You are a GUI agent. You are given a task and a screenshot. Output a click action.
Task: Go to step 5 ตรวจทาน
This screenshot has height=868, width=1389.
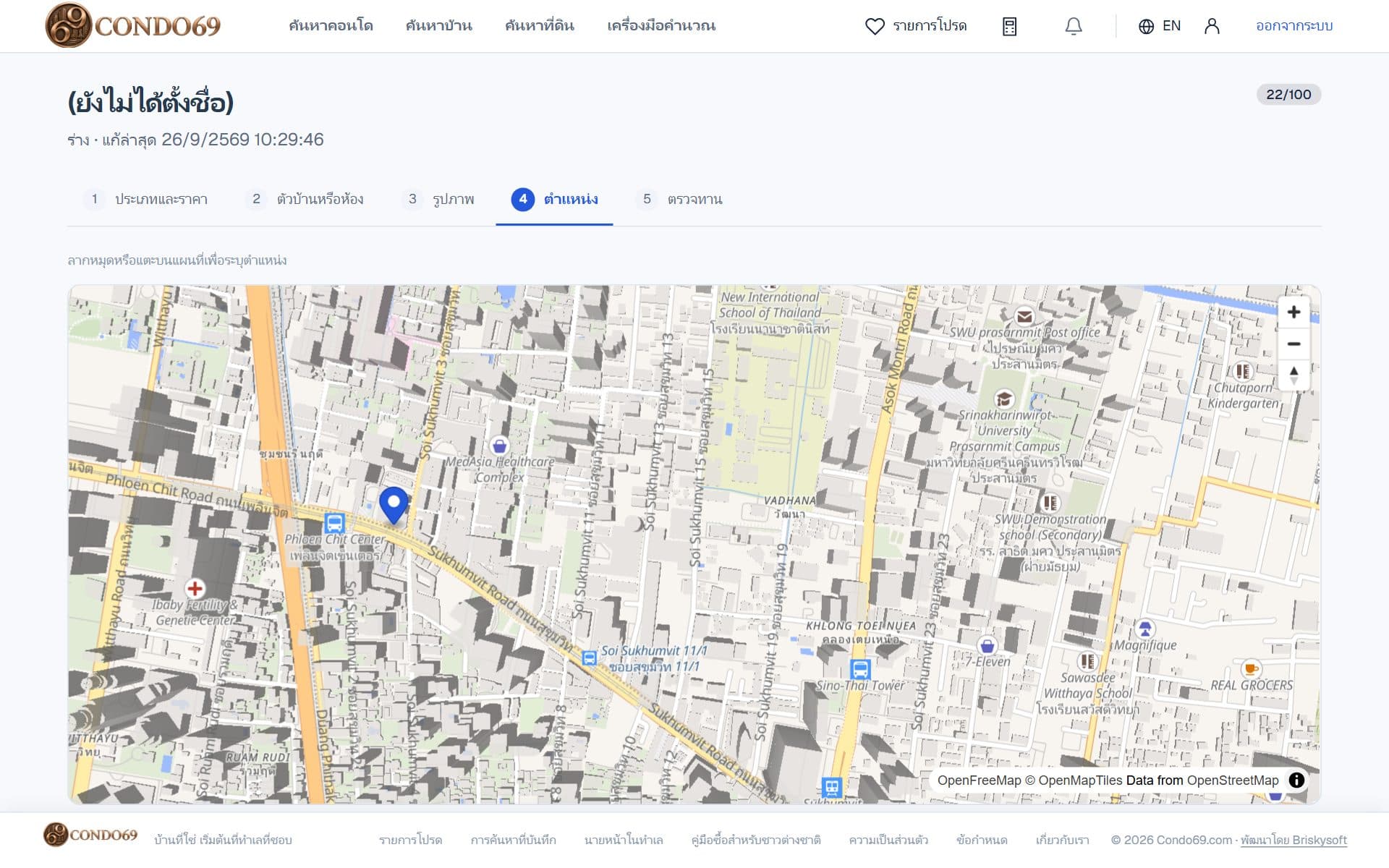pos(679,199)
